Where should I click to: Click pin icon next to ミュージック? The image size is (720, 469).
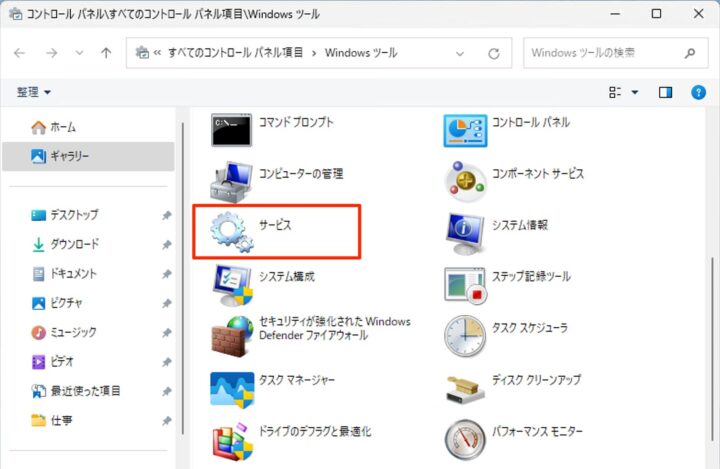(167, 333)
